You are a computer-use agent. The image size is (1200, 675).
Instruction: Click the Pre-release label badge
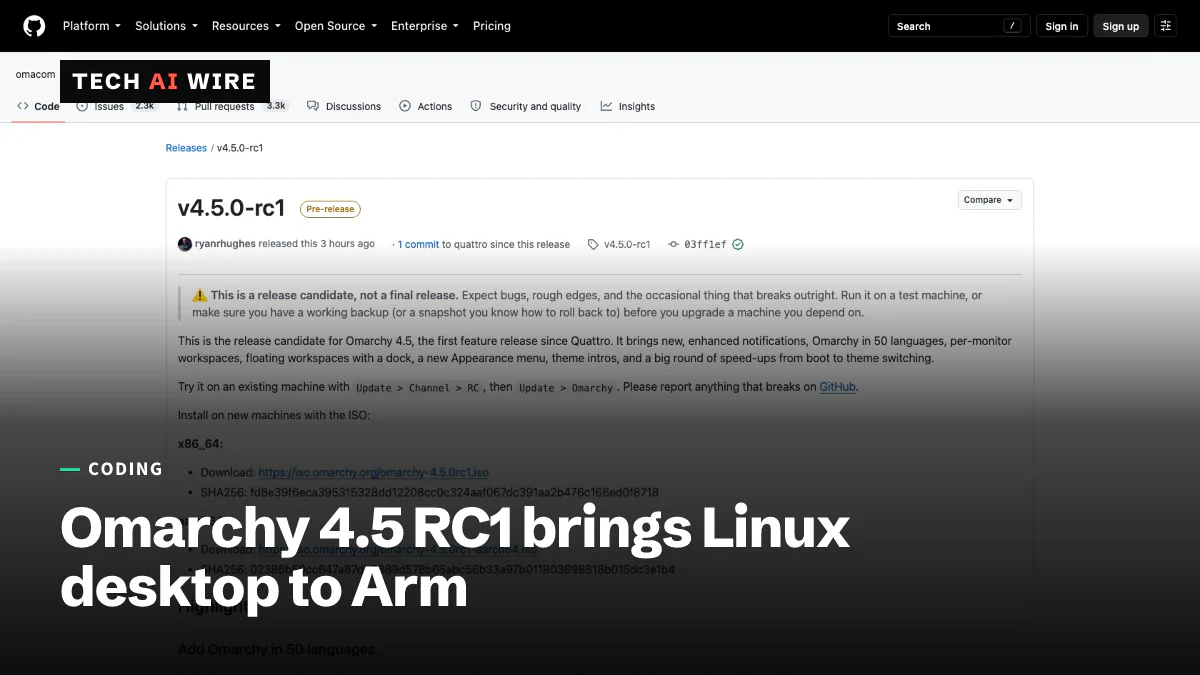click(330, 209)
